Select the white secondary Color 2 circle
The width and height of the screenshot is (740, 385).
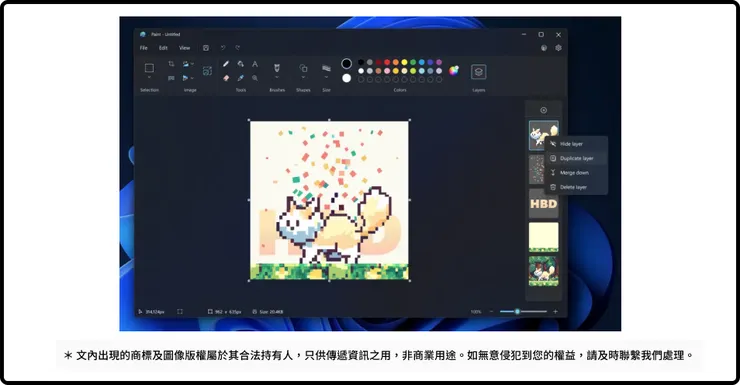[x=346, y=78]
